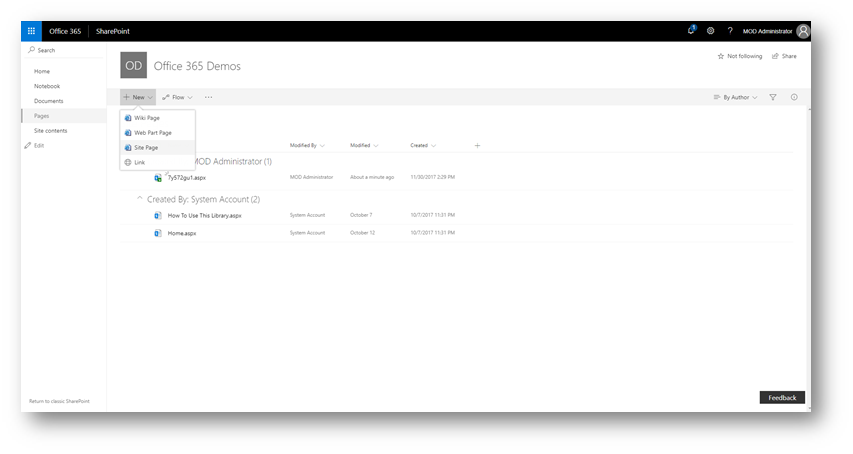Open the New dropdown button
The height and width of the screenshot is (454, 853).
pyautogui.click(x=138, y=97)
